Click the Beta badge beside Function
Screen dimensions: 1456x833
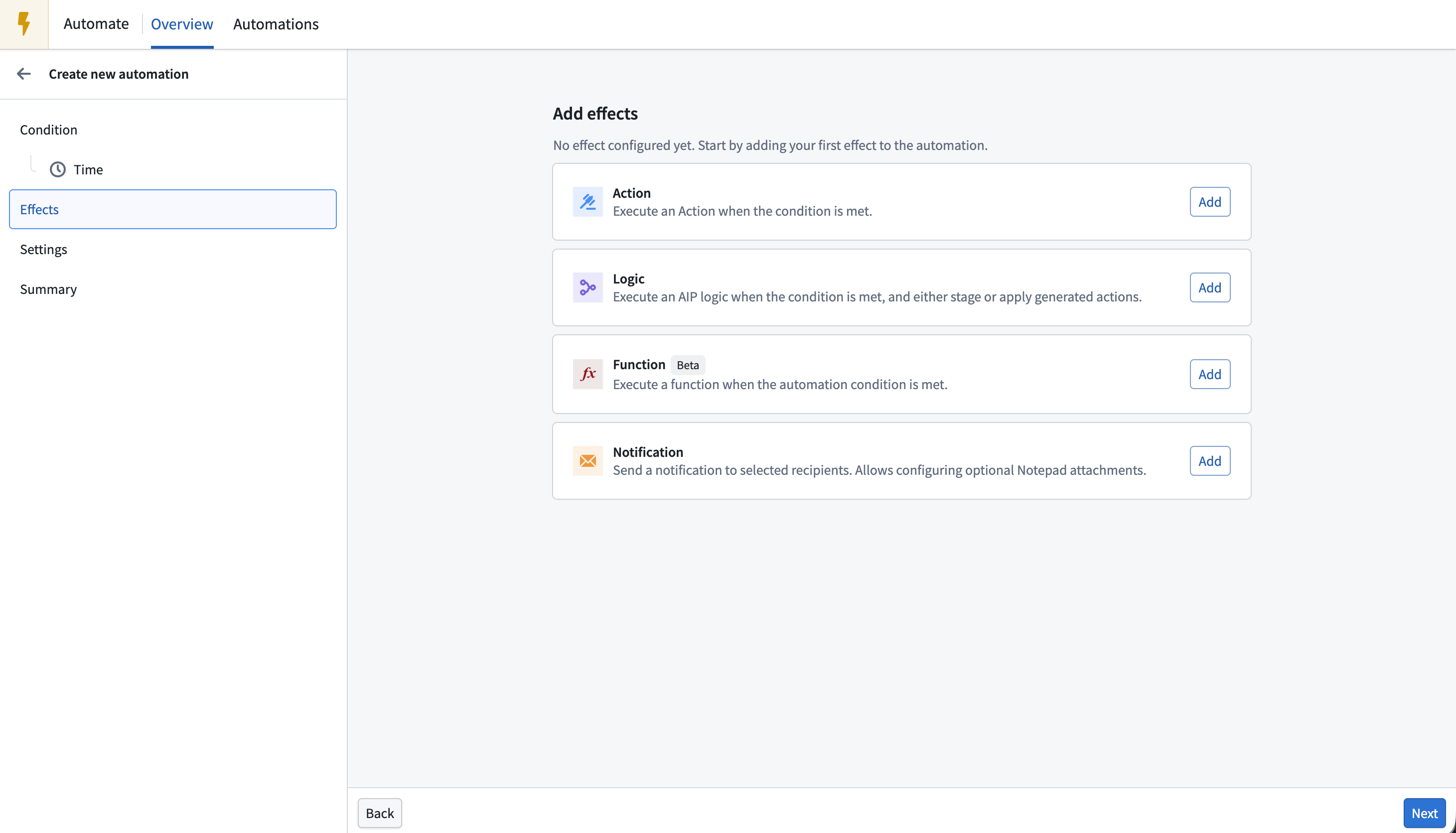click(x=688, y=365)
